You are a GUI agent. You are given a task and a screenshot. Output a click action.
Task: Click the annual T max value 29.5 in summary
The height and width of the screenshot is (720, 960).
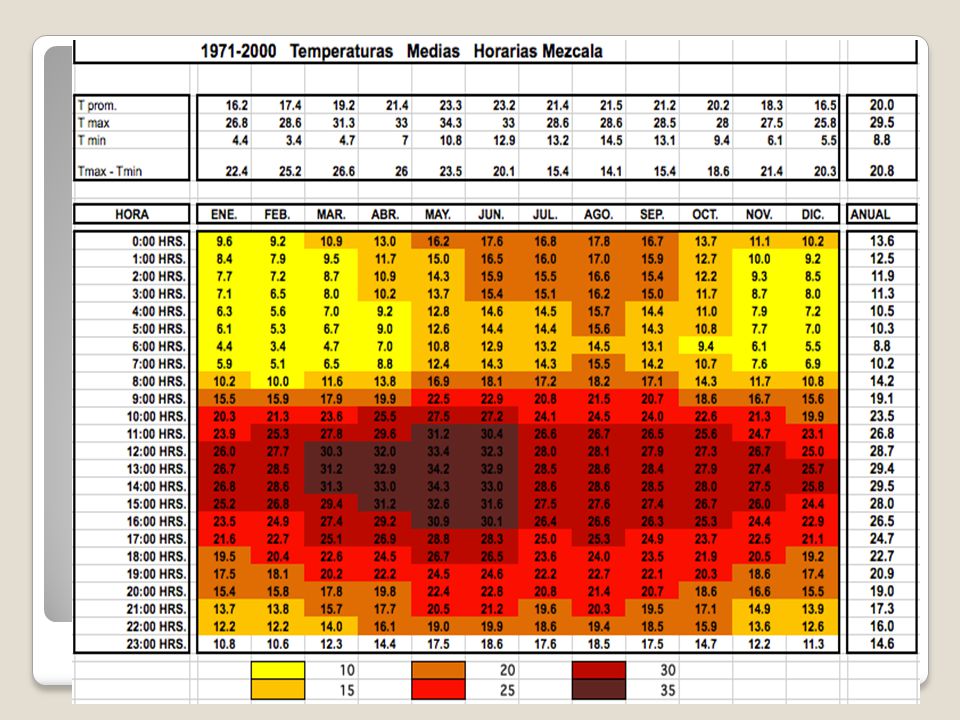[882, 122]
